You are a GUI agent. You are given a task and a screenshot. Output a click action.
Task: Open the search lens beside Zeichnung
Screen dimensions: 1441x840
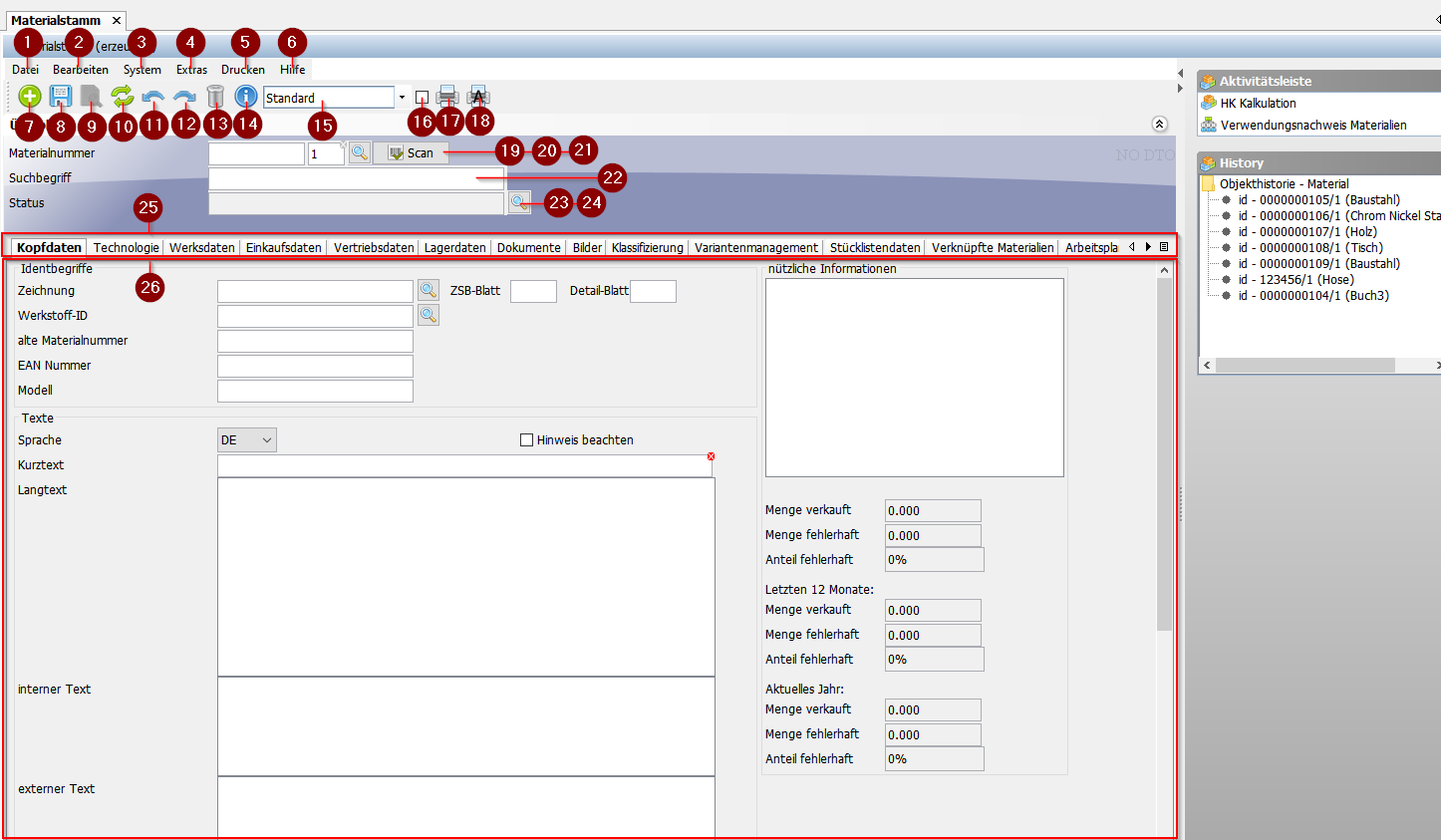coord(429,290)
